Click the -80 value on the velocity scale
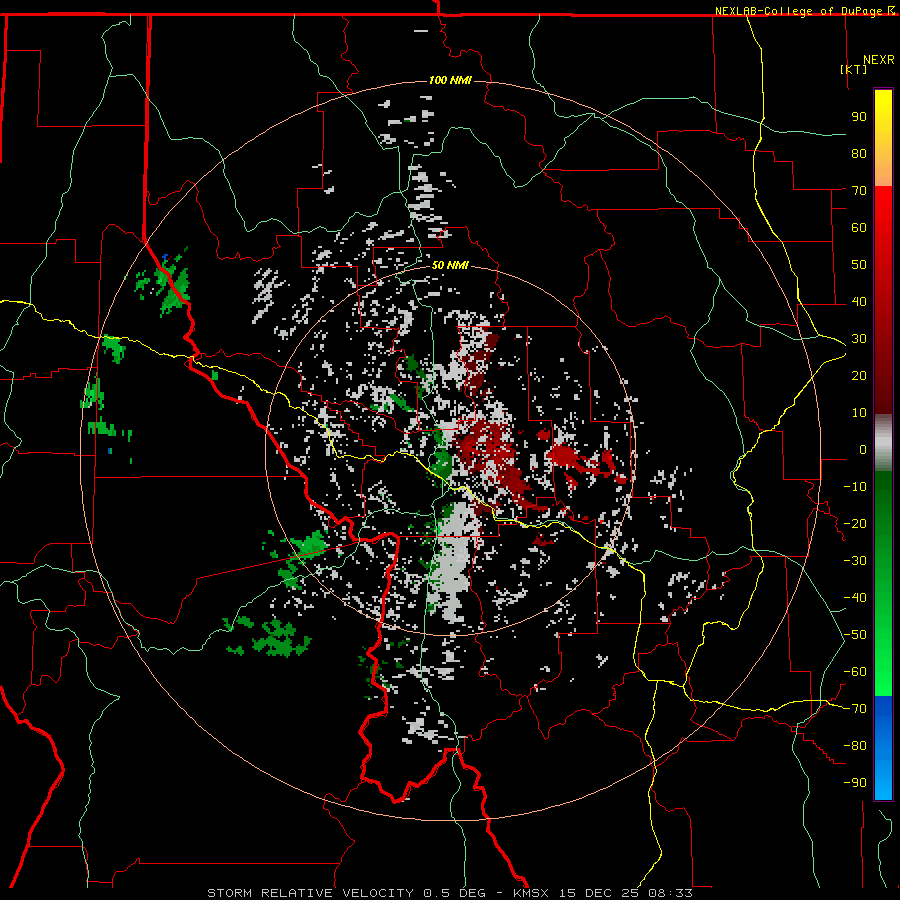The image size is (900, 900). coord(855,746)
